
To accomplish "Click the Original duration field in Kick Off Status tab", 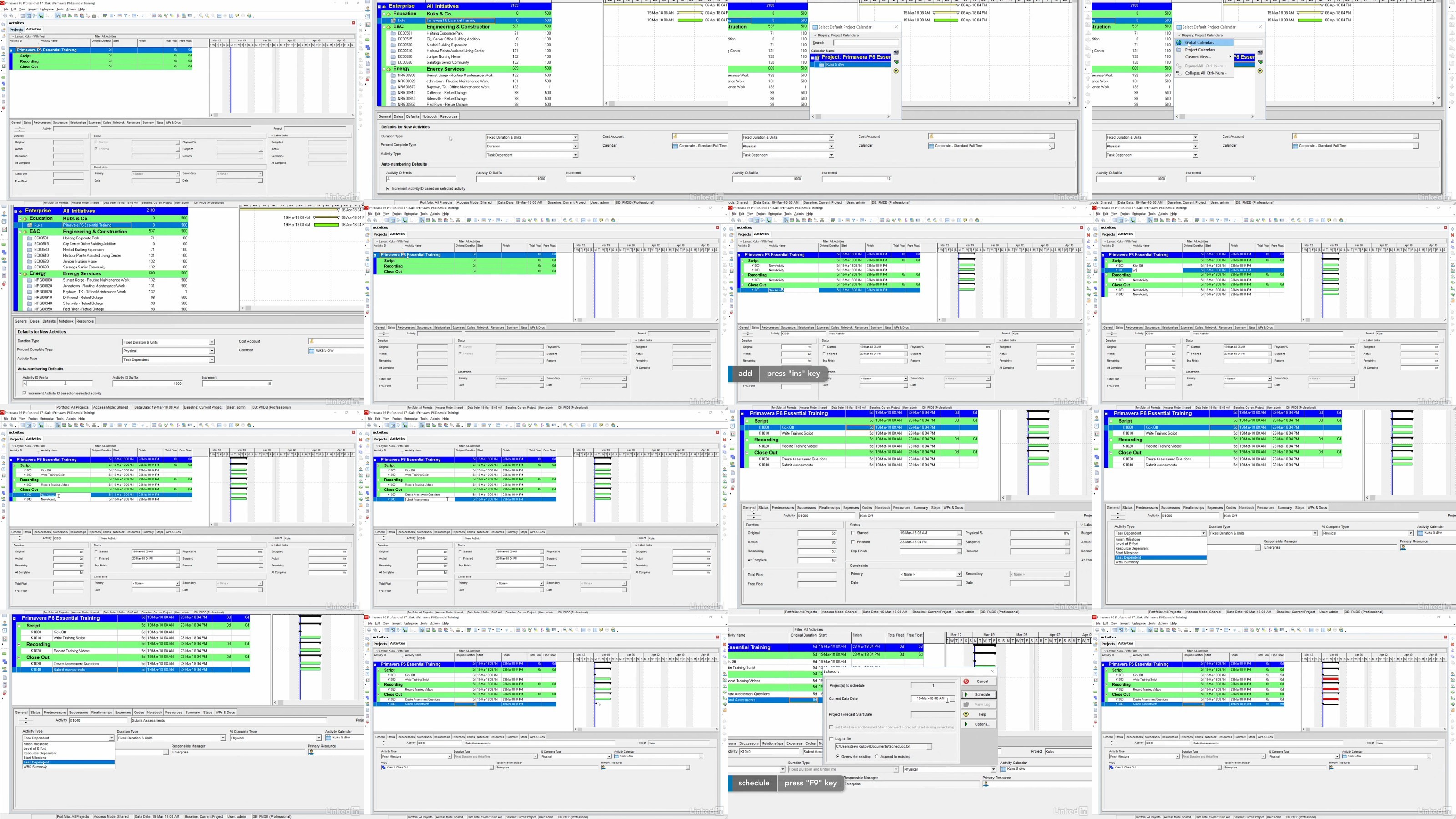I will point(817,533).
